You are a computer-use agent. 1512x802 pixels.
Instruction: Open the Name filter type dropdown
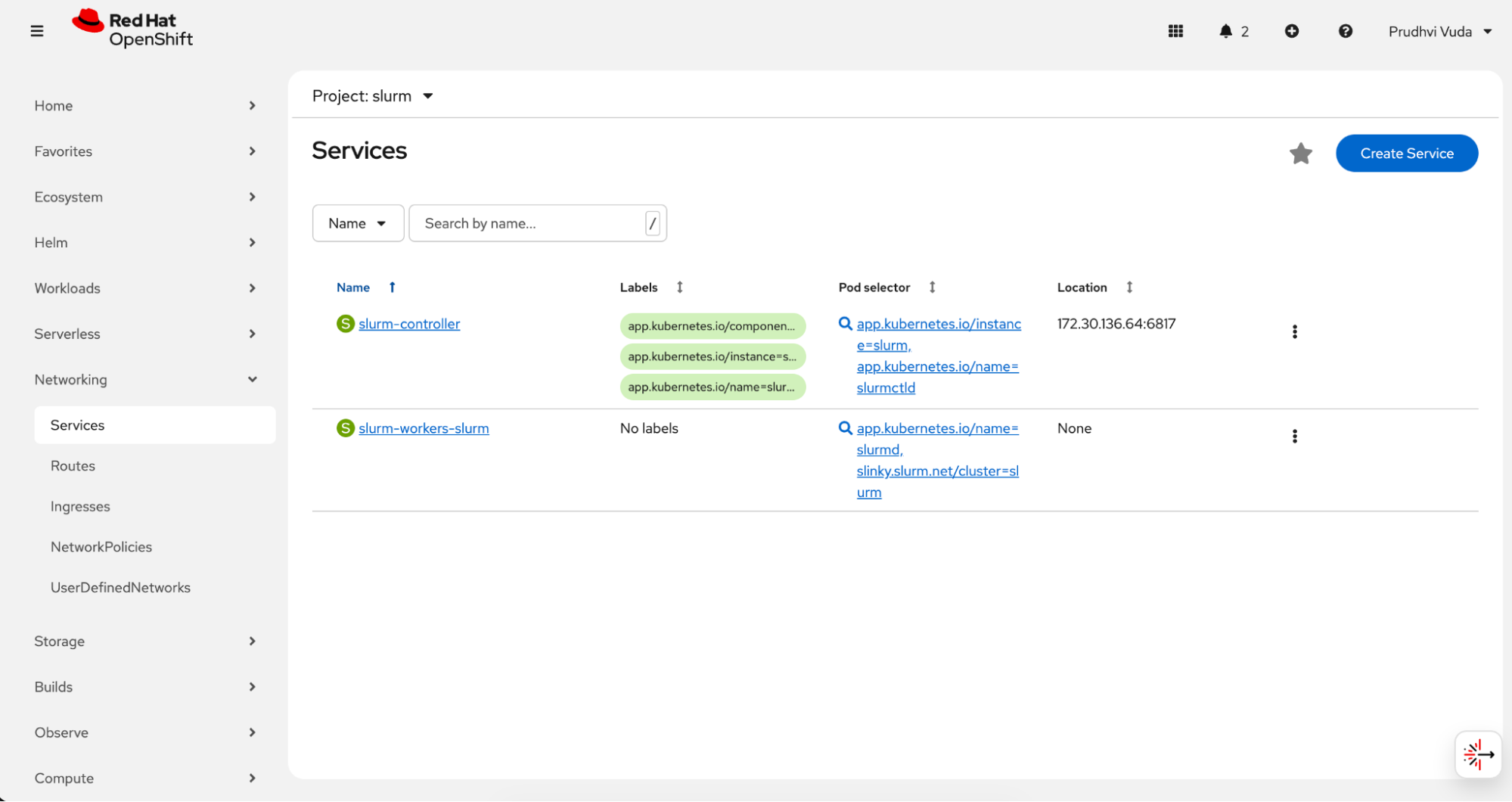[358, 223]
